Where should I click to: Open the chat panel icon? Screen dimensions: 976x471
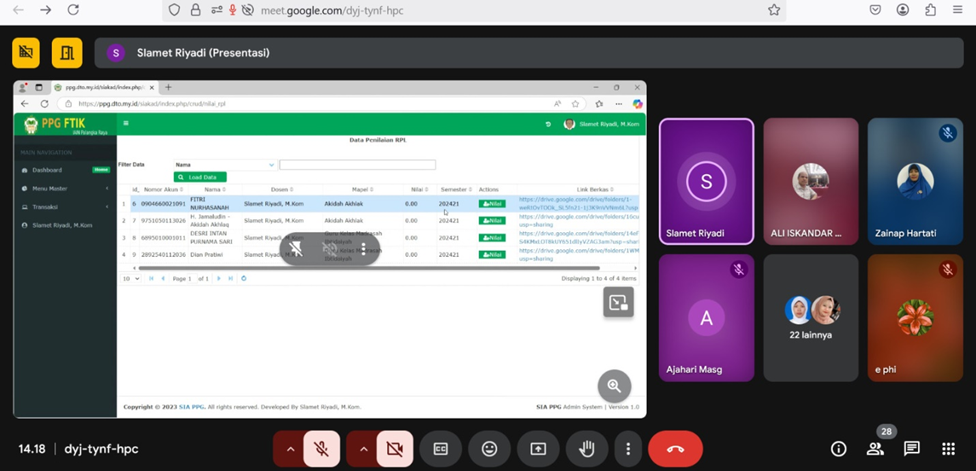coord(911,449)
